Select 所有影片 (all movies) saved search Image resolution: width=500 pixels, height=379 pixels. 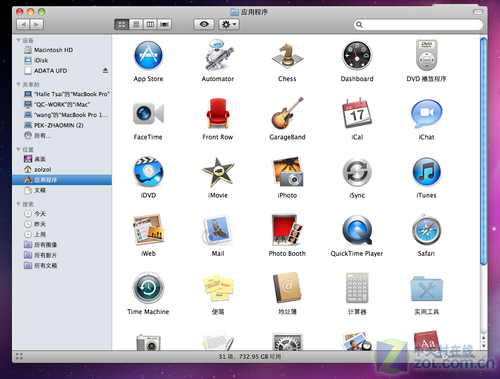(62, 255)
